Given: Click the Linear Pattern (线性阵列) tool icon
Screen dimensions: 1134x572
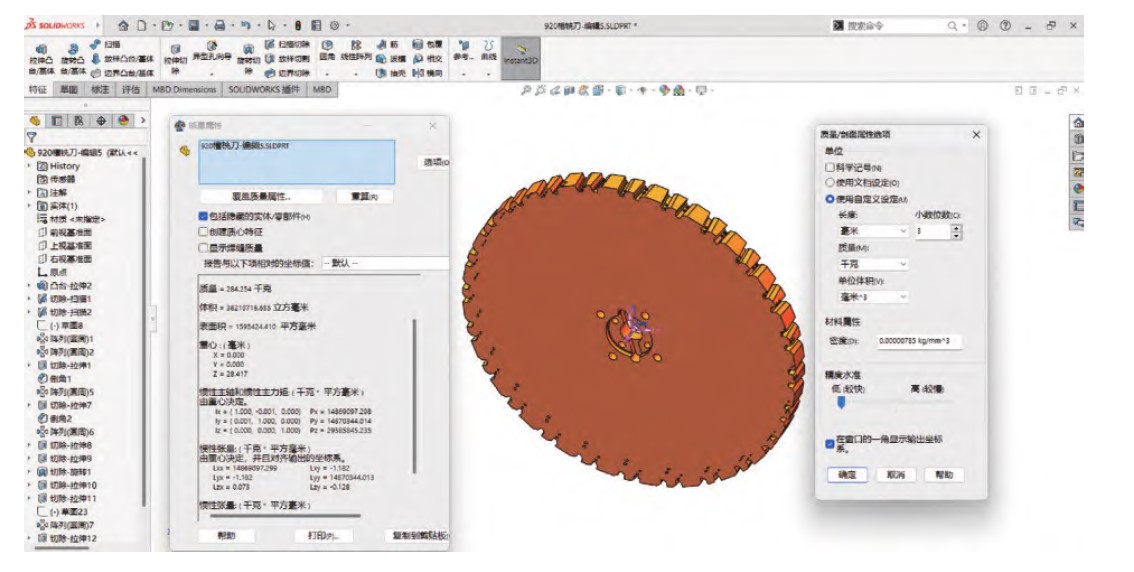Looking at the screenshot, I should pos(356,46).
